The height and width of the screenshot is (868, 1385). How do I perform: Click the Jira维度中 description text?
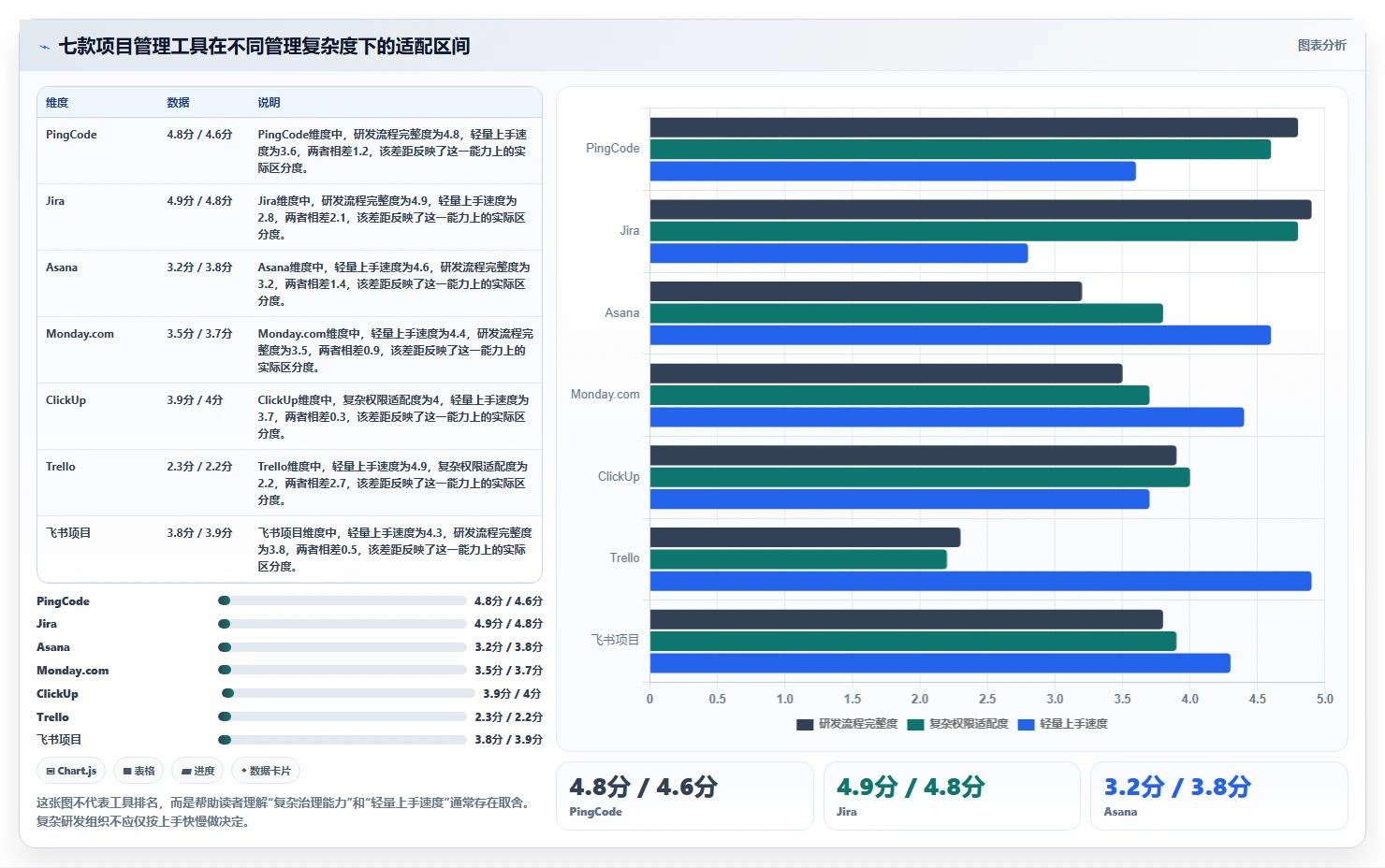(x=392, y=218)
